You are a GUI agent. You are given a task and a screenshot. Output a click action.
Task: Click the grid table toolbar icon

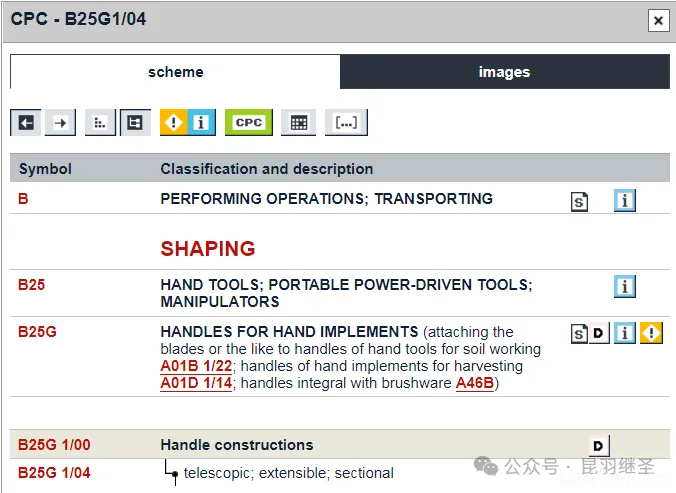tap(297, 122)
